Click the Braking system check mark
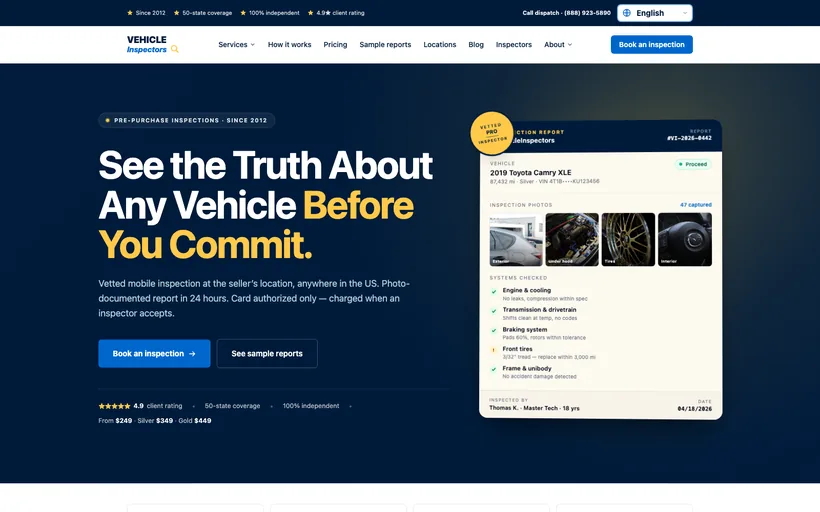This screenshot has height=512, width=820. tap(494, 331)
